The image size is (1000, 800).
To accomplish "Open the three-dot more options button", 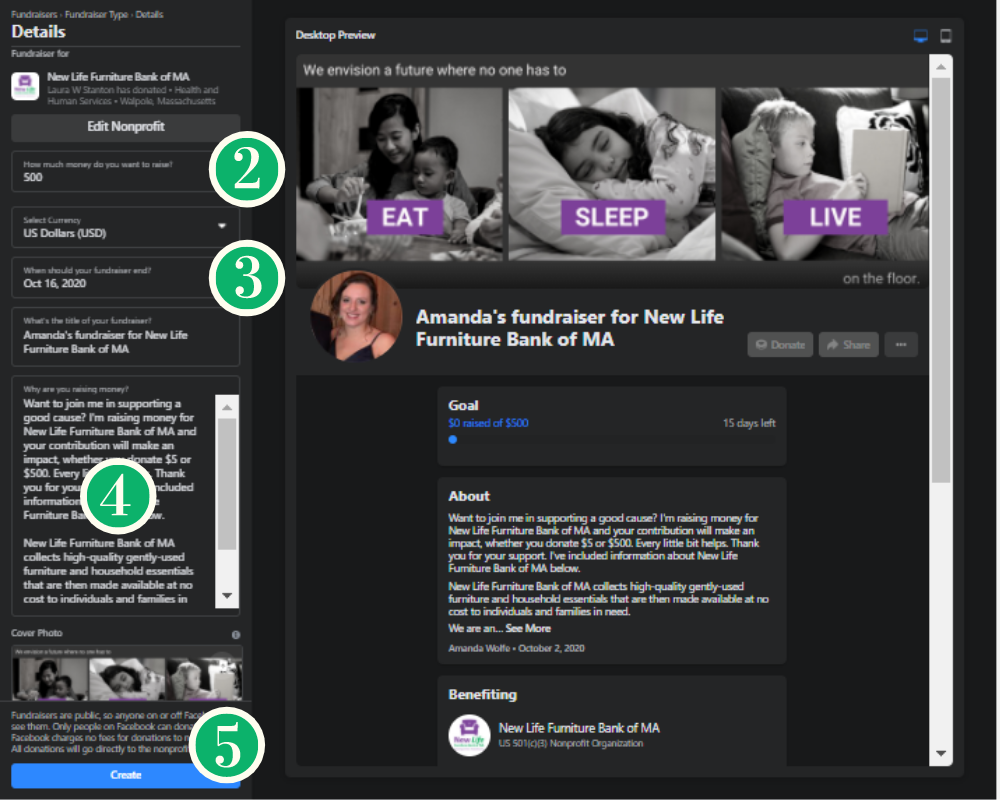I will pyautogui.click(x=901, y=344).
